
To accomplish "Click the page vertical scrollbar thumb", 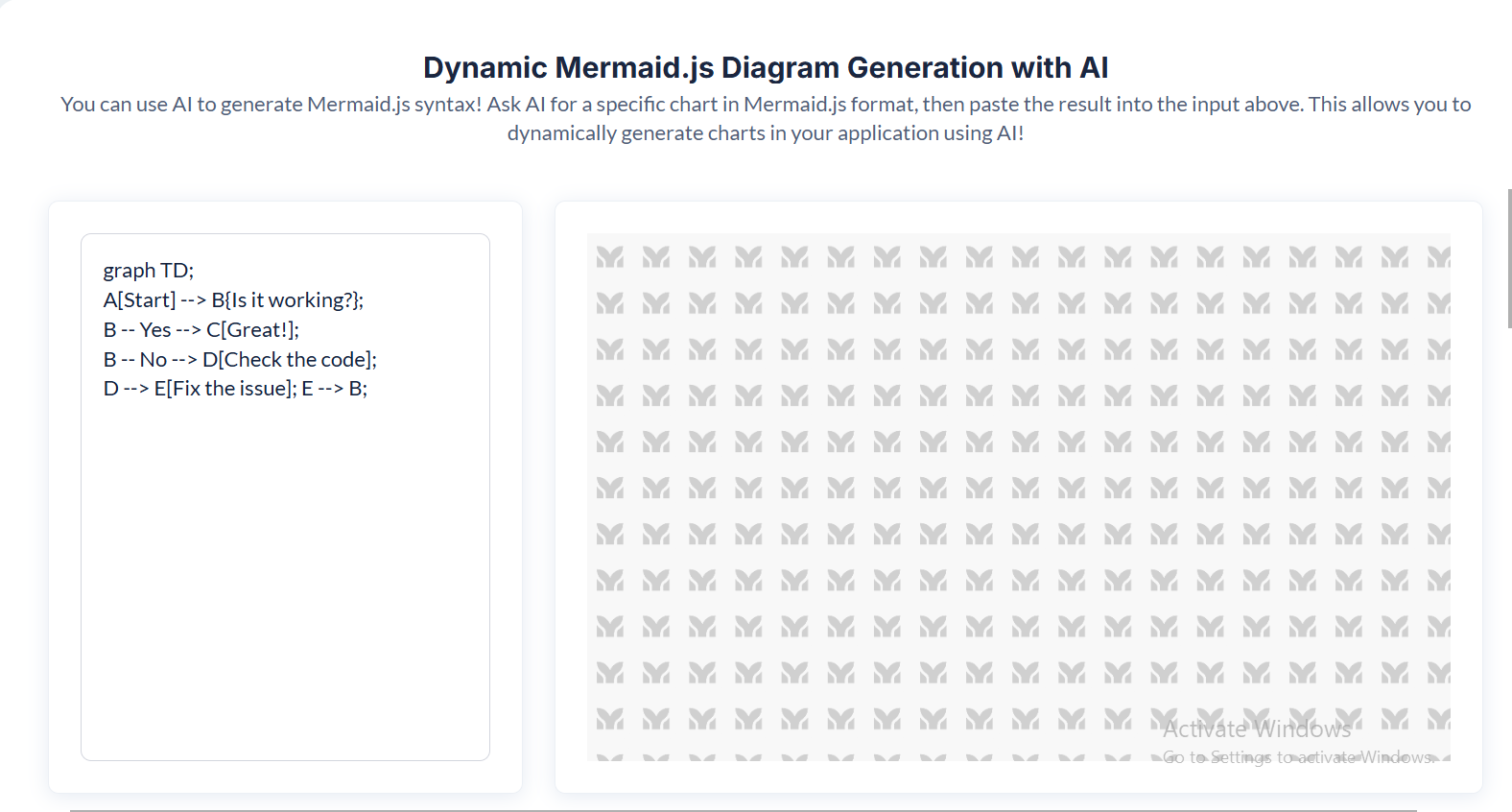I will [1509, 259].
